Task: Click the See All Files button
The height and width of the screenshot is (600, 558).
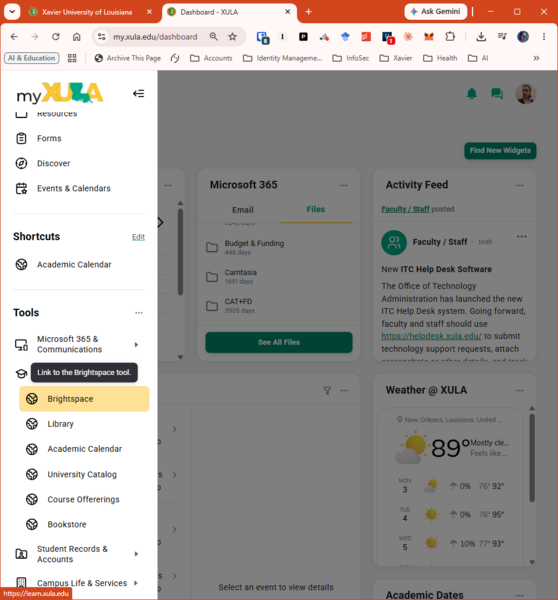Action: (x=279, y=342)
